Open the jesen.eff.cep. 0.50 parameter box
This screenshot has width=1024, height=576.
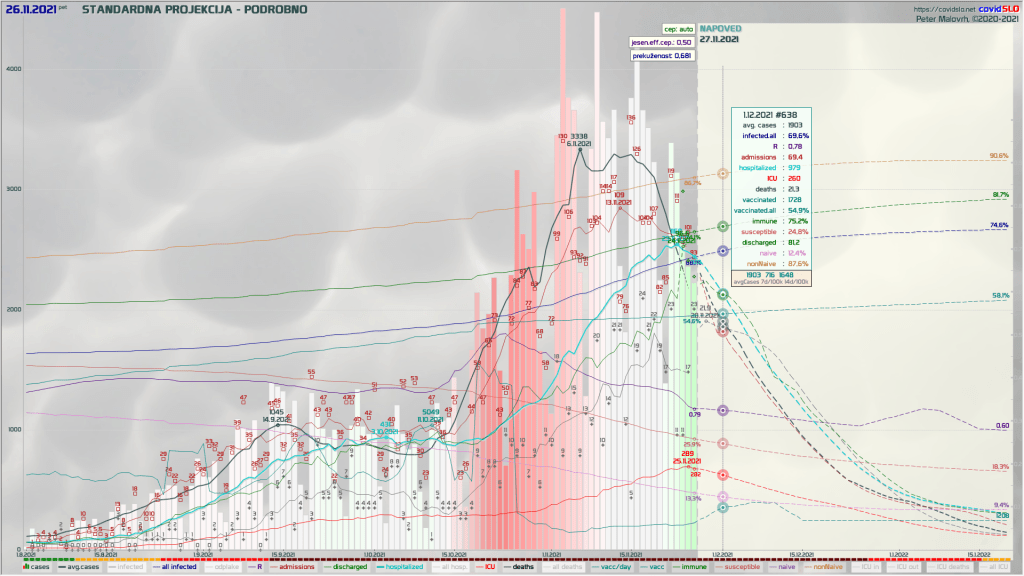coord(660,42)
